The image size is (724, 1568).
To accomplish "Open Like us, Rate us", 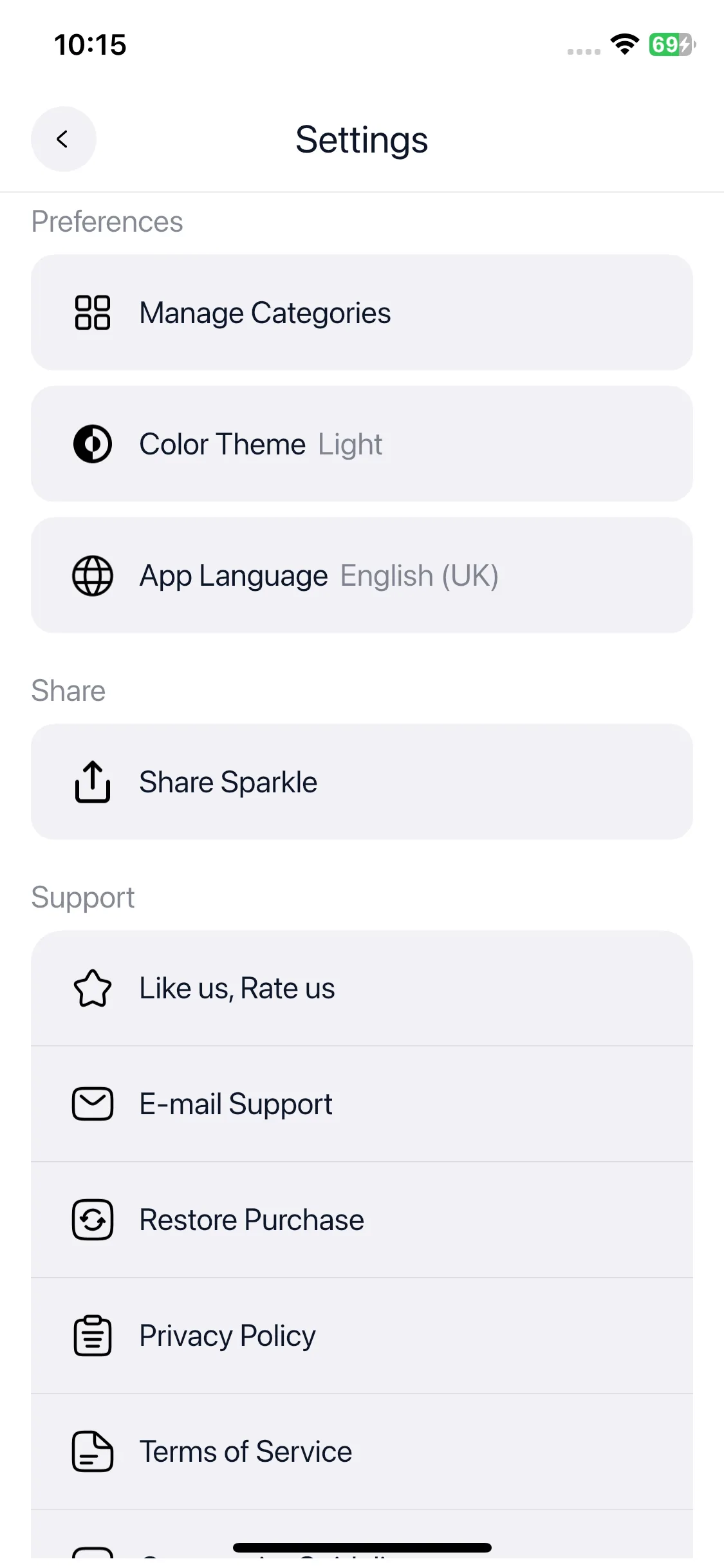I will point(362,988).
